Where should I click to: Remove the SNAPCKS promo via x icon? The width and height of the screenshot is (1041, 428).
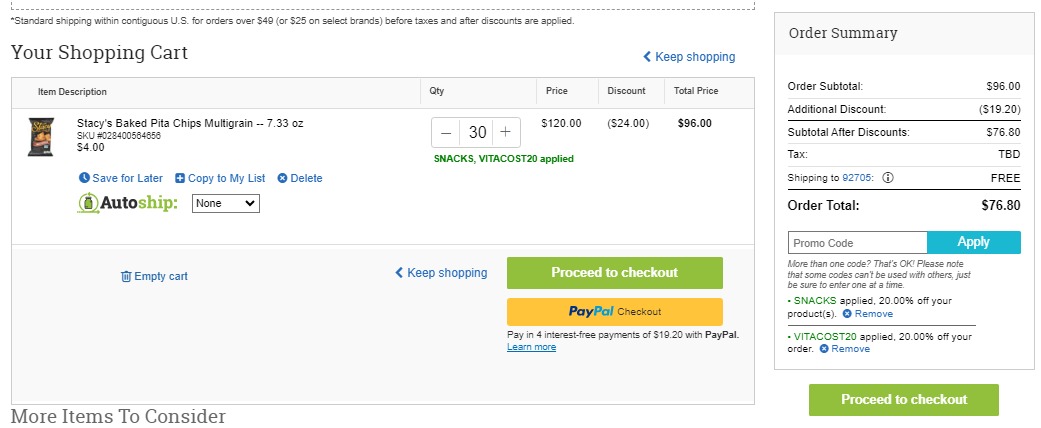(847, 314)
